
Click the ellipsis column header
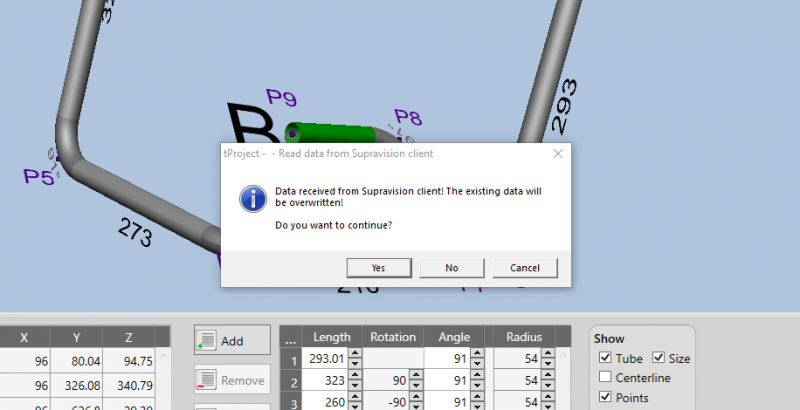point(290,337)
